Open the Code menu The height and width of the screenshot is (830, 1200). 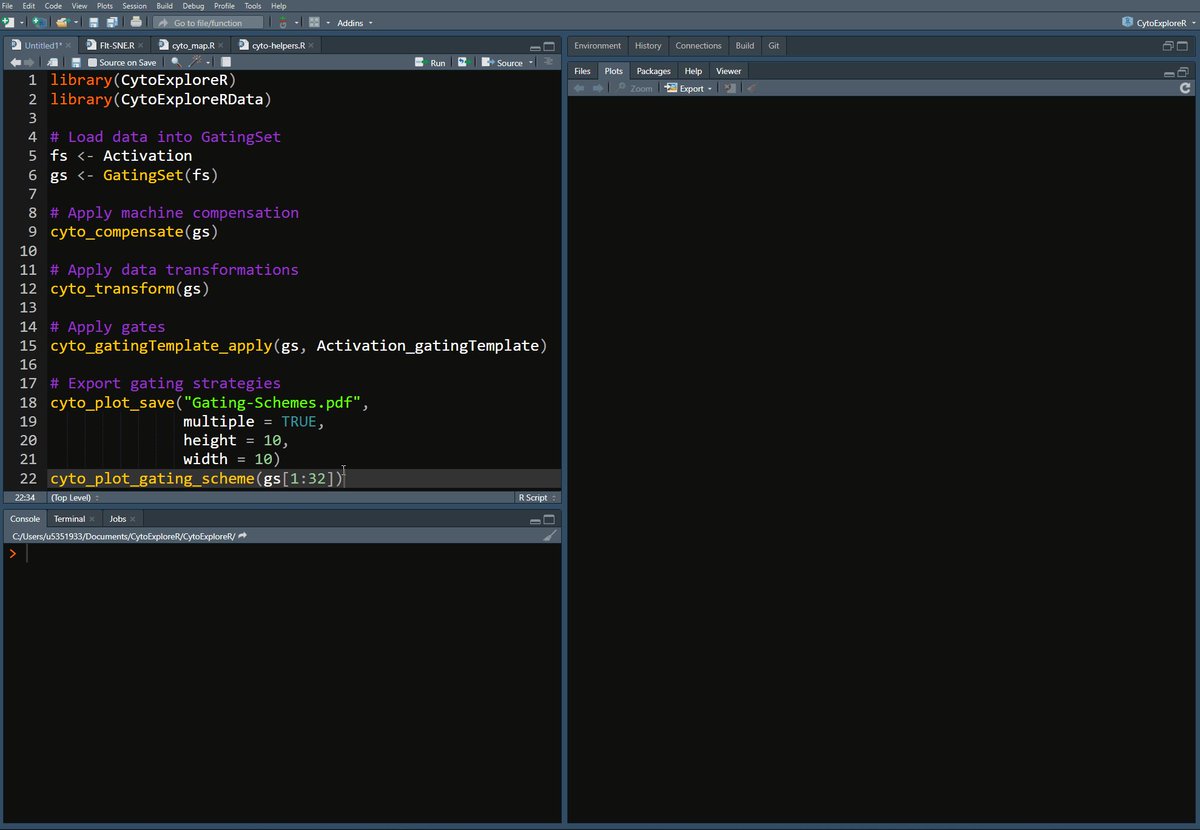click(x=53, y=6)
